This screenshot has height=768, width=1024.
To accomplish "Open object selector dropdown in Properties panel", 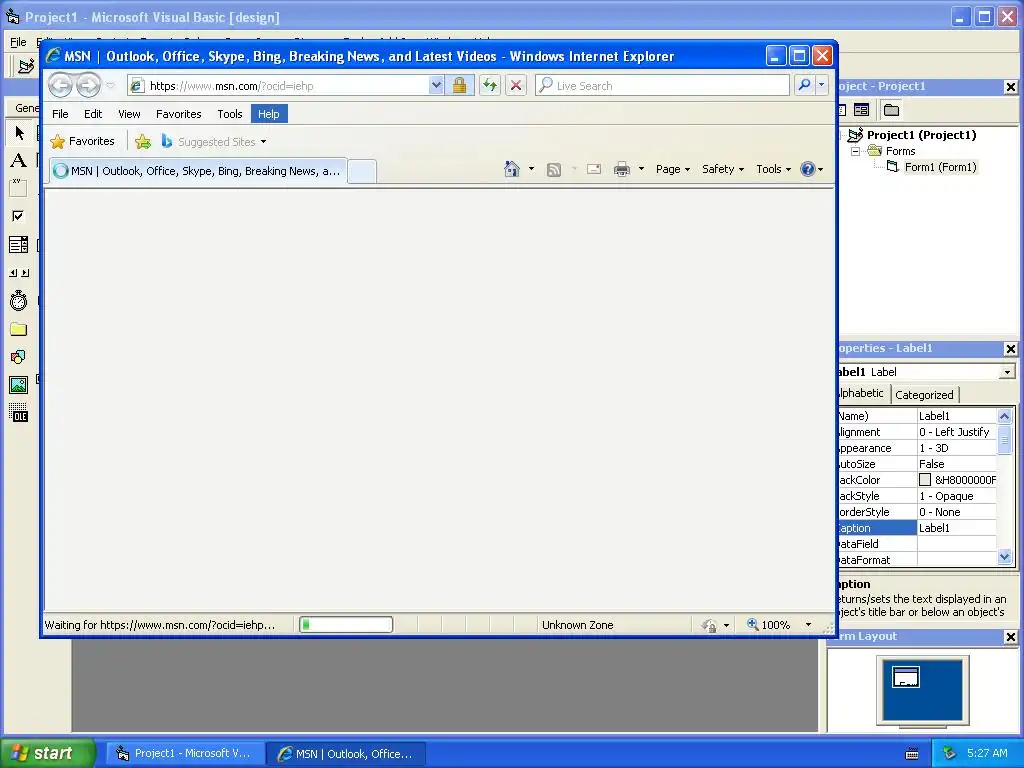I will coord(1007,372).
